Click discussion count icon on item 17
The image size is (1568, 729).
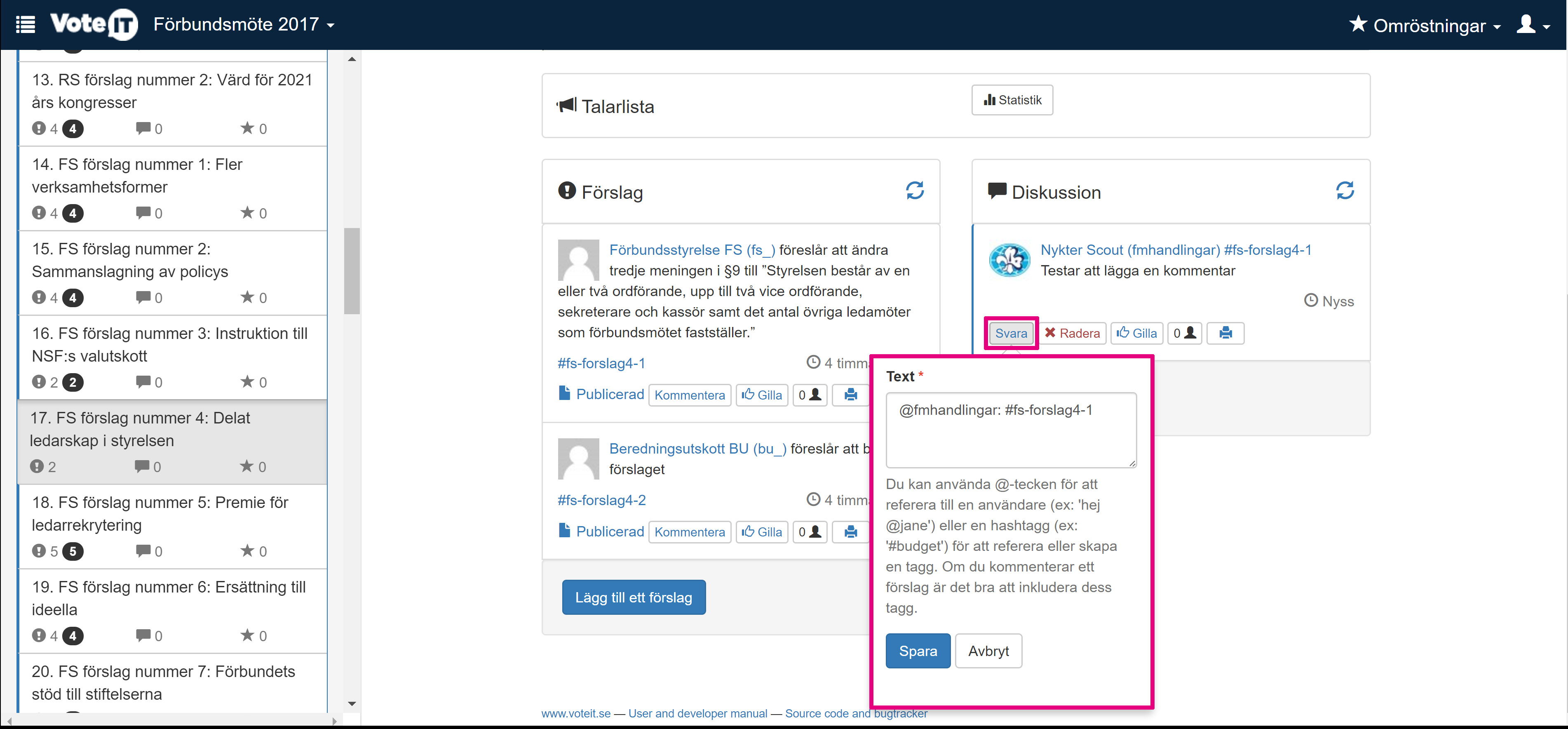tap(142, 466)
